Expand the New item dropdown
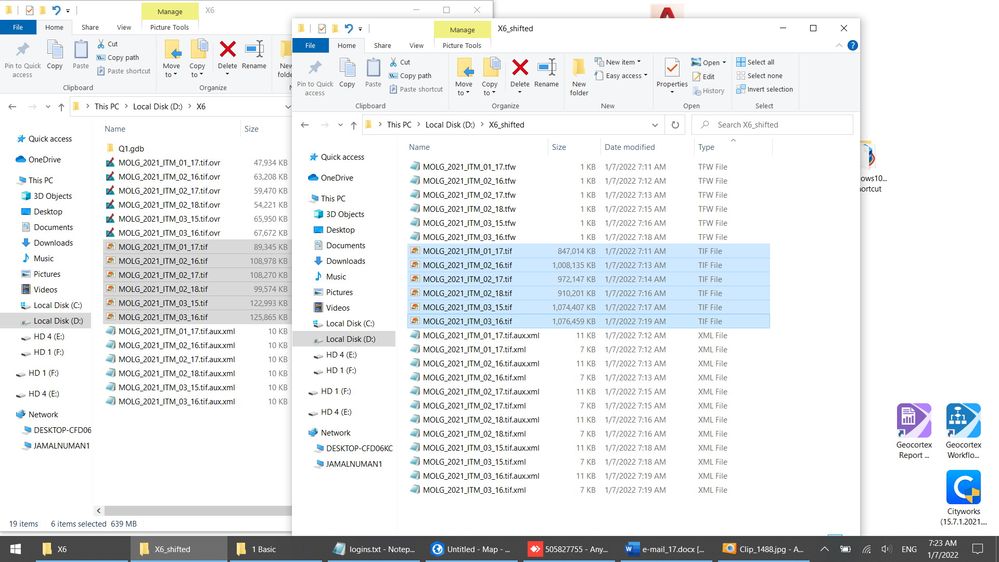This screenshot has height=562, width=999. 617,62
